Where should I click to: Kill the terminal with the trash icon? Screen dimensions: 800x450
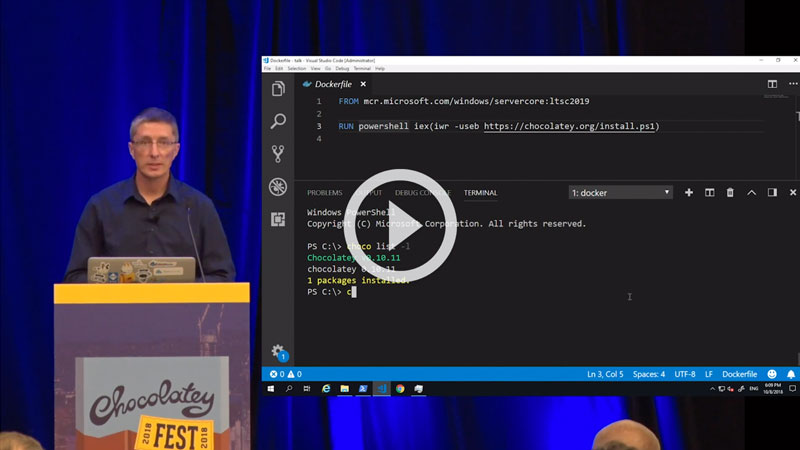point(730,192)
